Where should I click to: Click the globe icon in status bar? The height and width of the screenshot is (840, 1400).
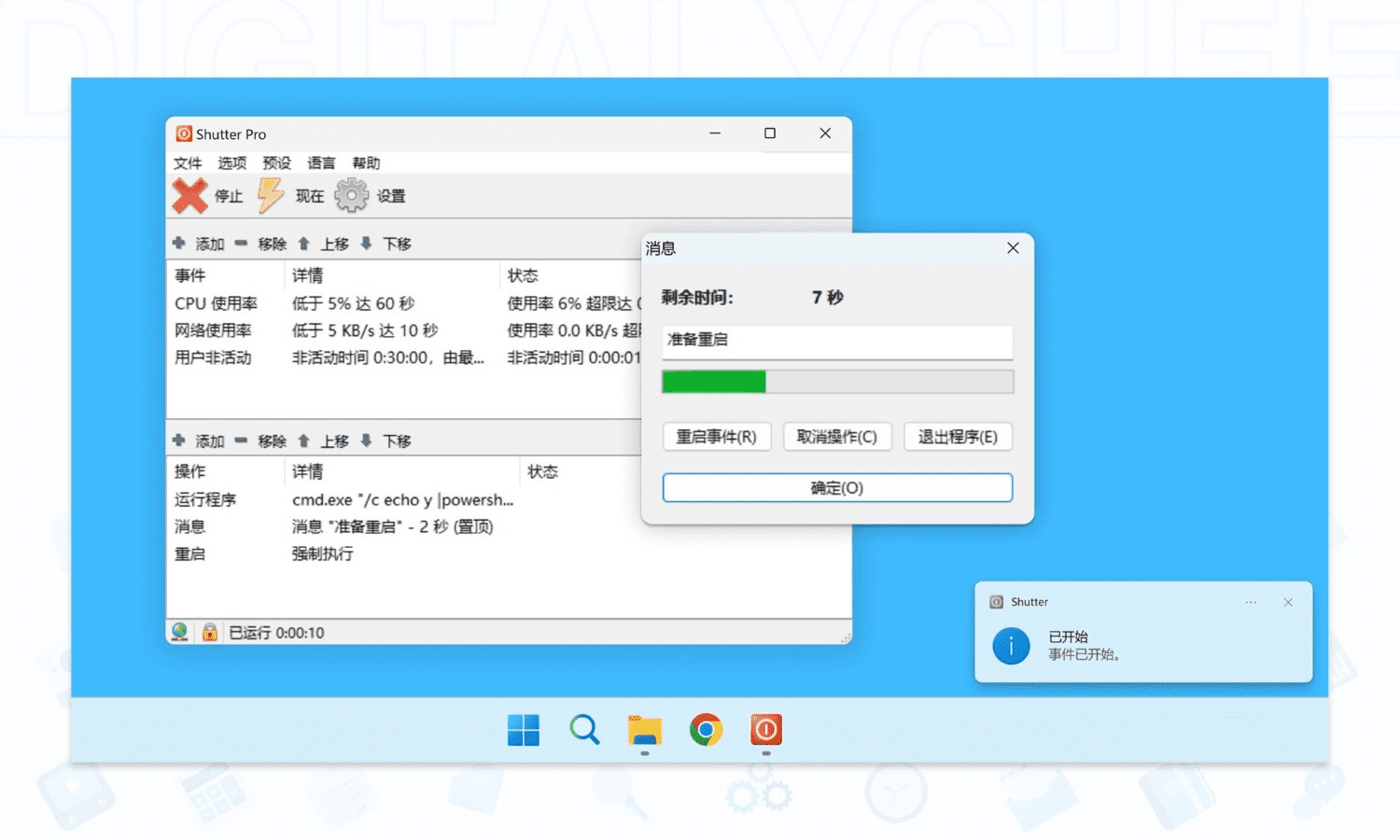(x=180, y=632)
